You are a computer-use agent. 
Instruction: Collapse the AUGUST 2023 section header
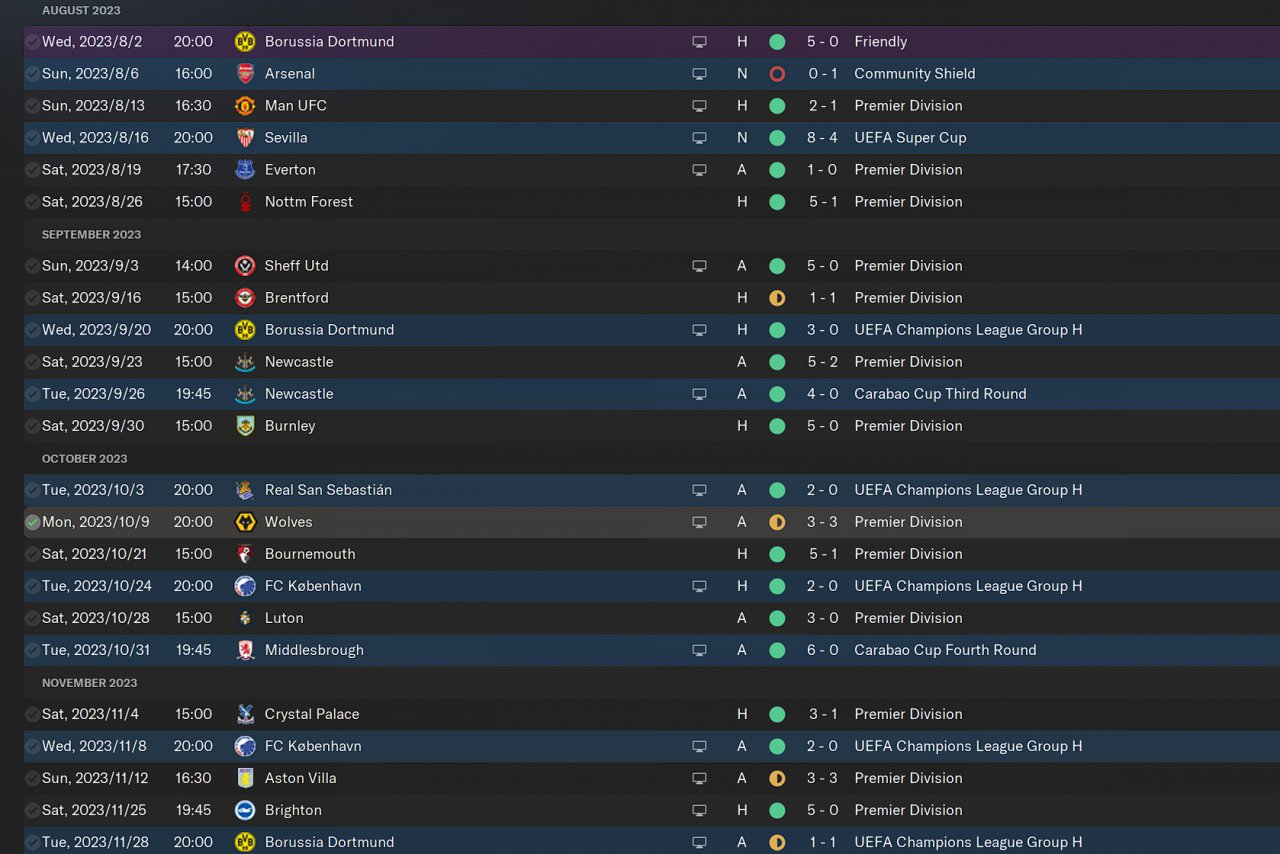pos(81,10)
